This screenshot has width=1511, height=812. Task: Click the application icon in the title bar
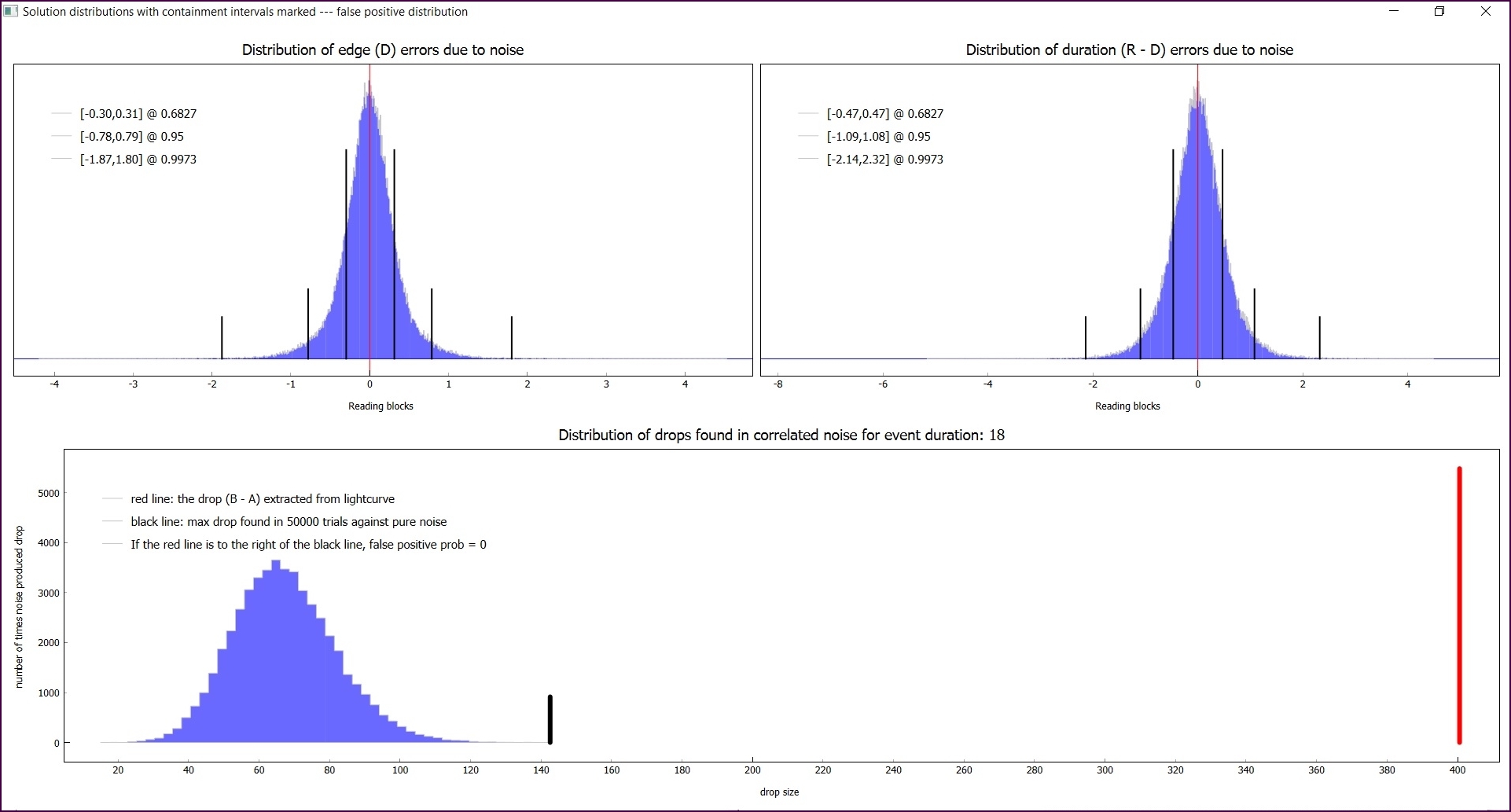tap(11, 12)
